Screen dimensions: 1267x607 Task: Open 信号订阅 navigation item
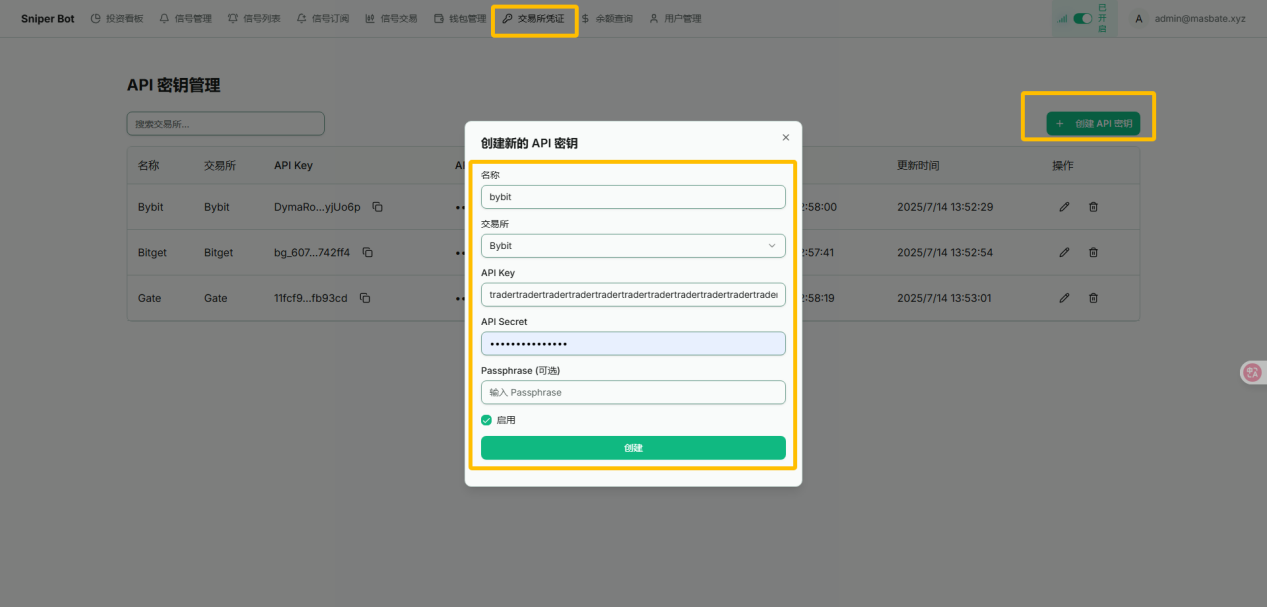323,18
